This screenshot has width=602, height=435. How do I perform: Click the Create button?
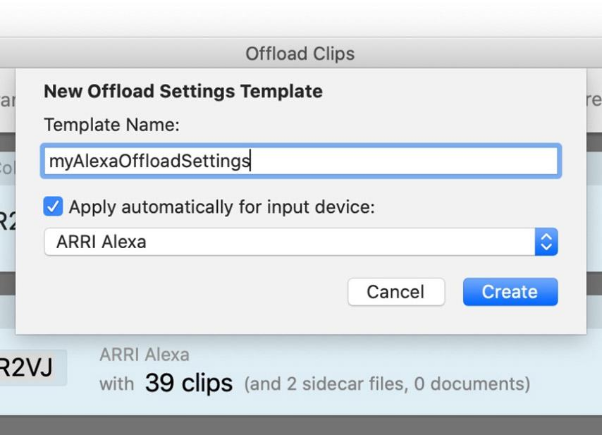click(510, 292)
